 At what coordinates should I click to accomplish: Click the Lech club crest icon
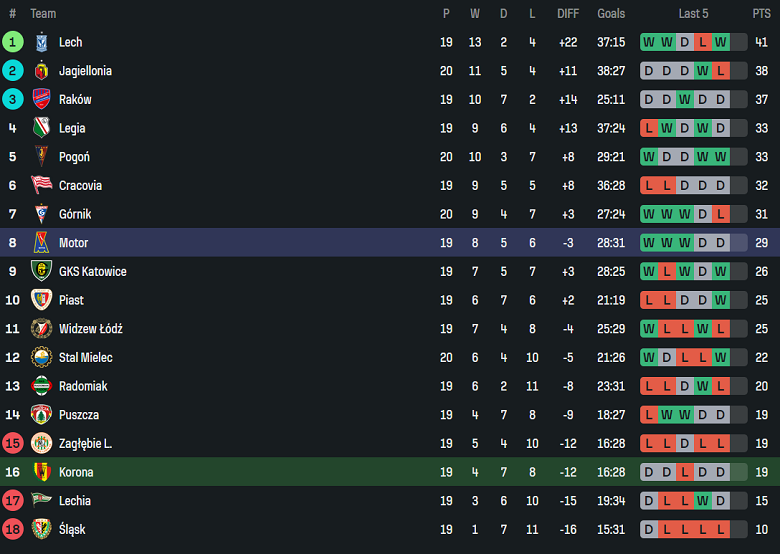(x=41, y=42)
